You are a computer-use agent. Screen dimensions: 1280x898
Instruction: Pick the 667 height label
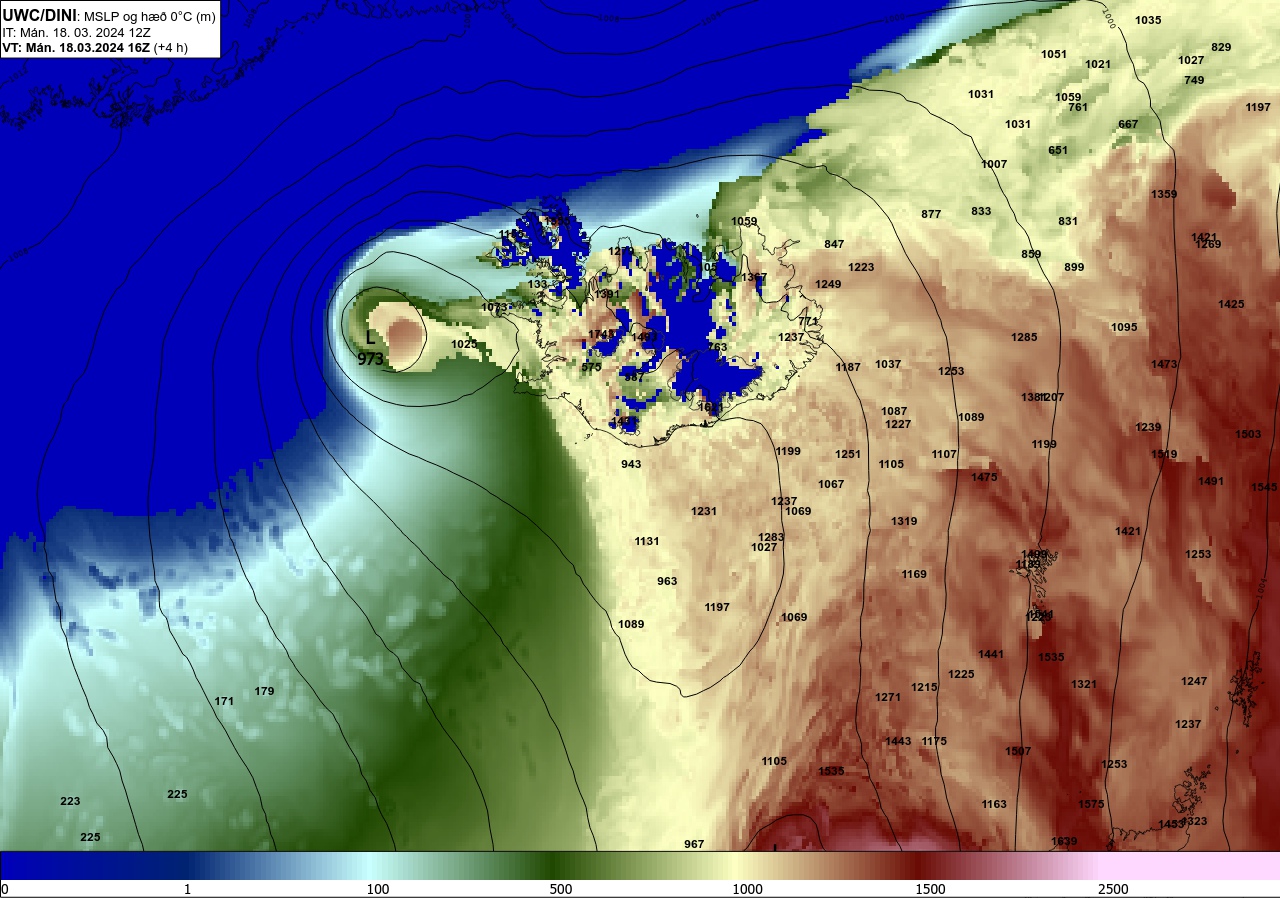pos(1128,124)
